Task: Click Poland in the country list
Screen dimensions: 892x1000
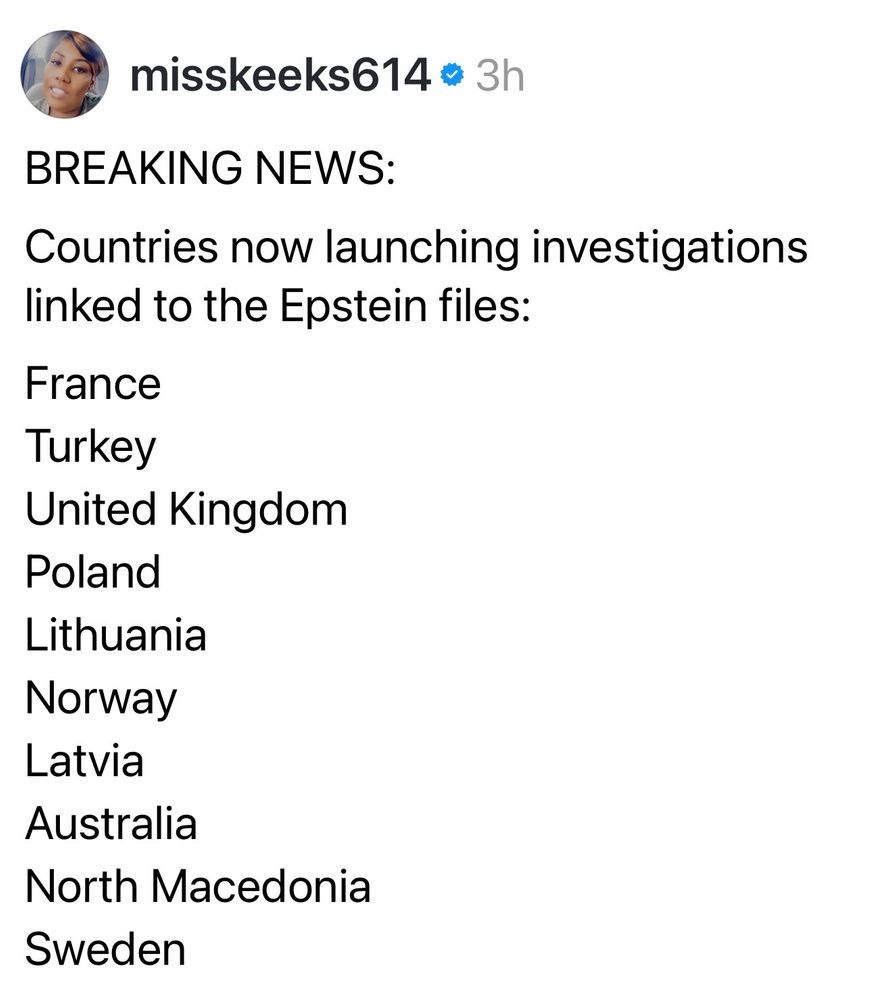Action: pyautogui.click(x=92, y=573)
